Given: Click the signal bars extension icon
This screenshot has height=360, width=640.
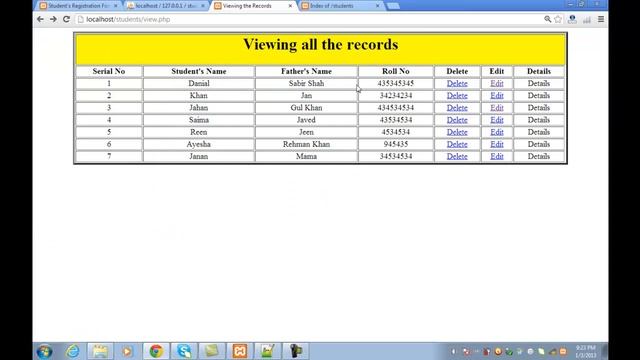Looking at the screenshot, I should pyautogui.click(x=587, y=19).
